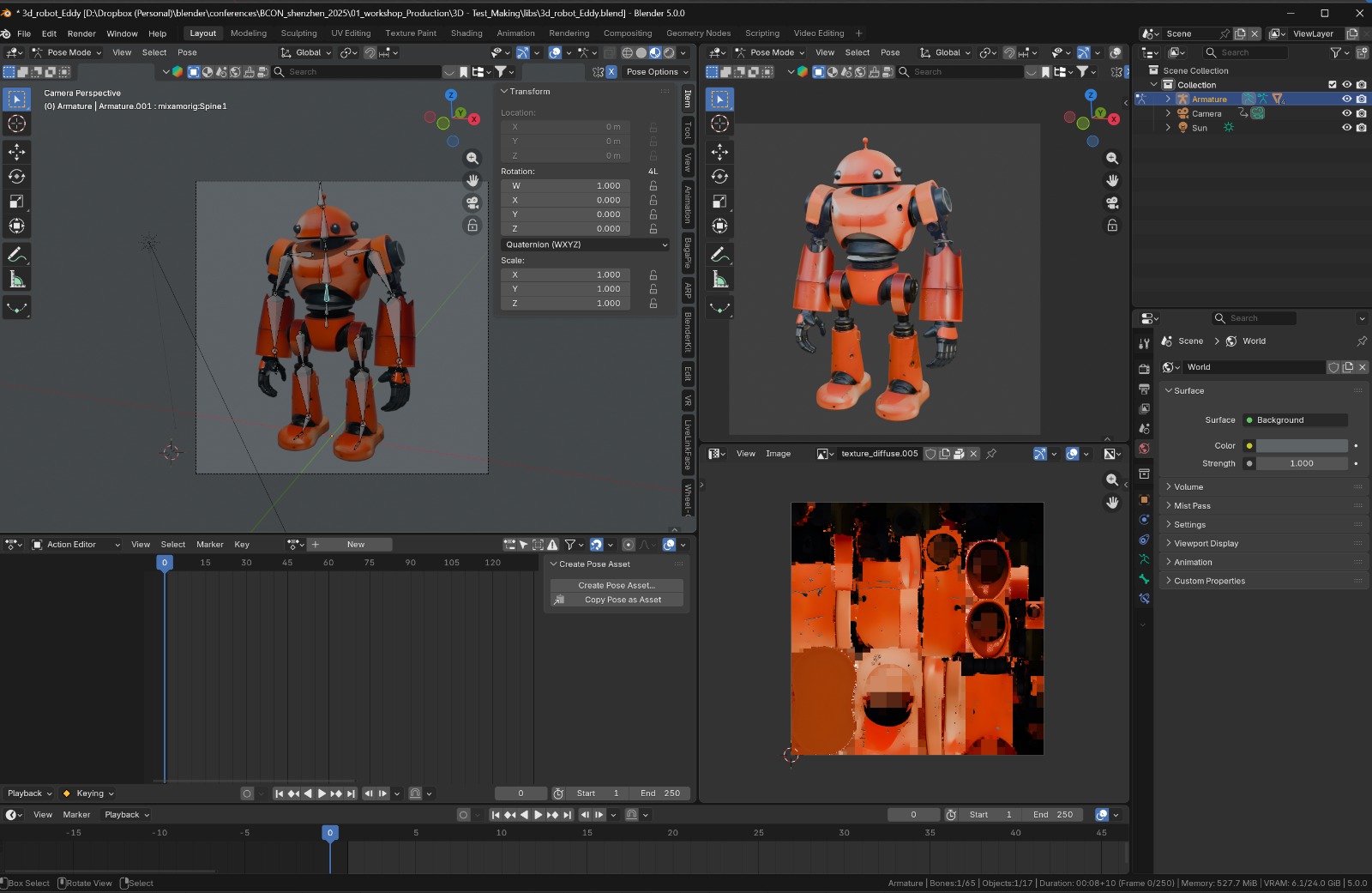The image size is (1372, 893).
Task: Select the Annotate tool in left viewport
Action: [x=16, y=255]
